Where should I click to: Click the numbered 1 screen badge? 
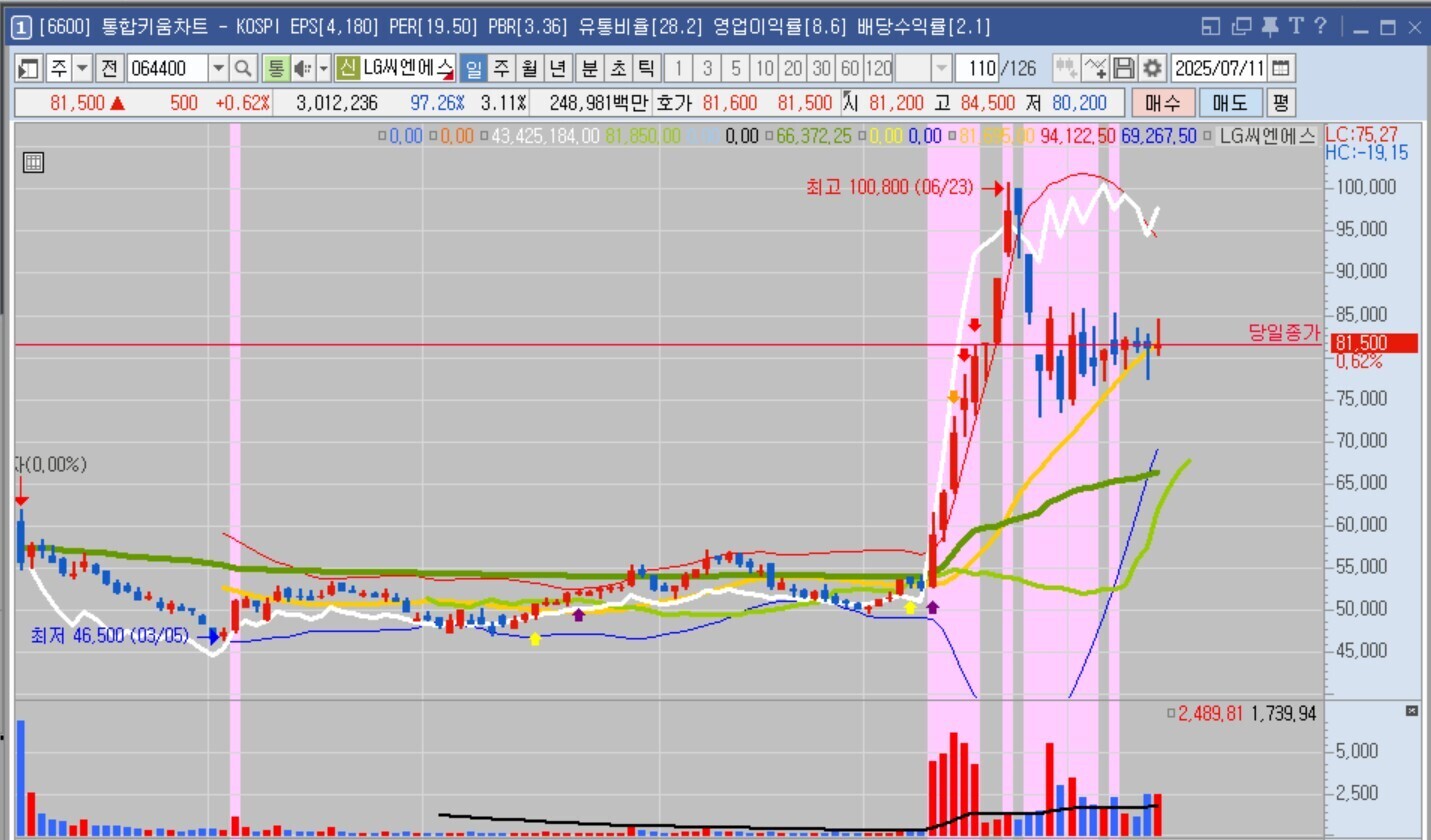point(23,27)
